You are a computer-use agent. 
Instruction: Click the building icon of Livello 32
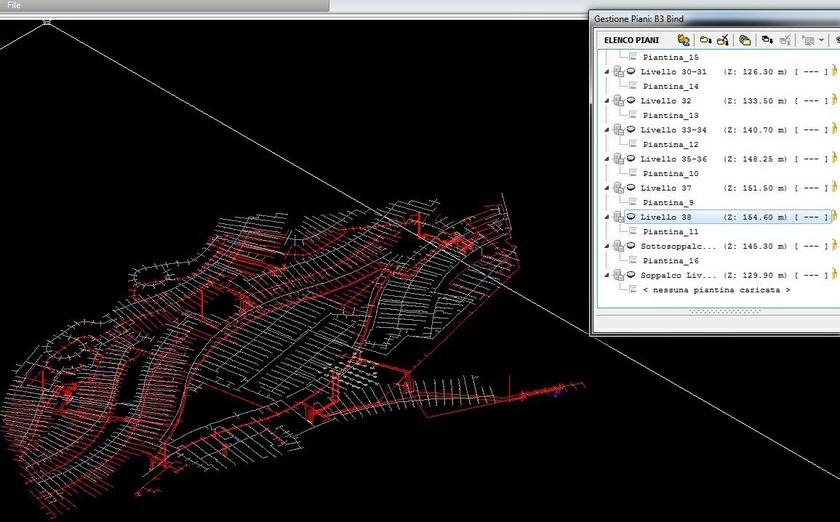click(619, 101)
